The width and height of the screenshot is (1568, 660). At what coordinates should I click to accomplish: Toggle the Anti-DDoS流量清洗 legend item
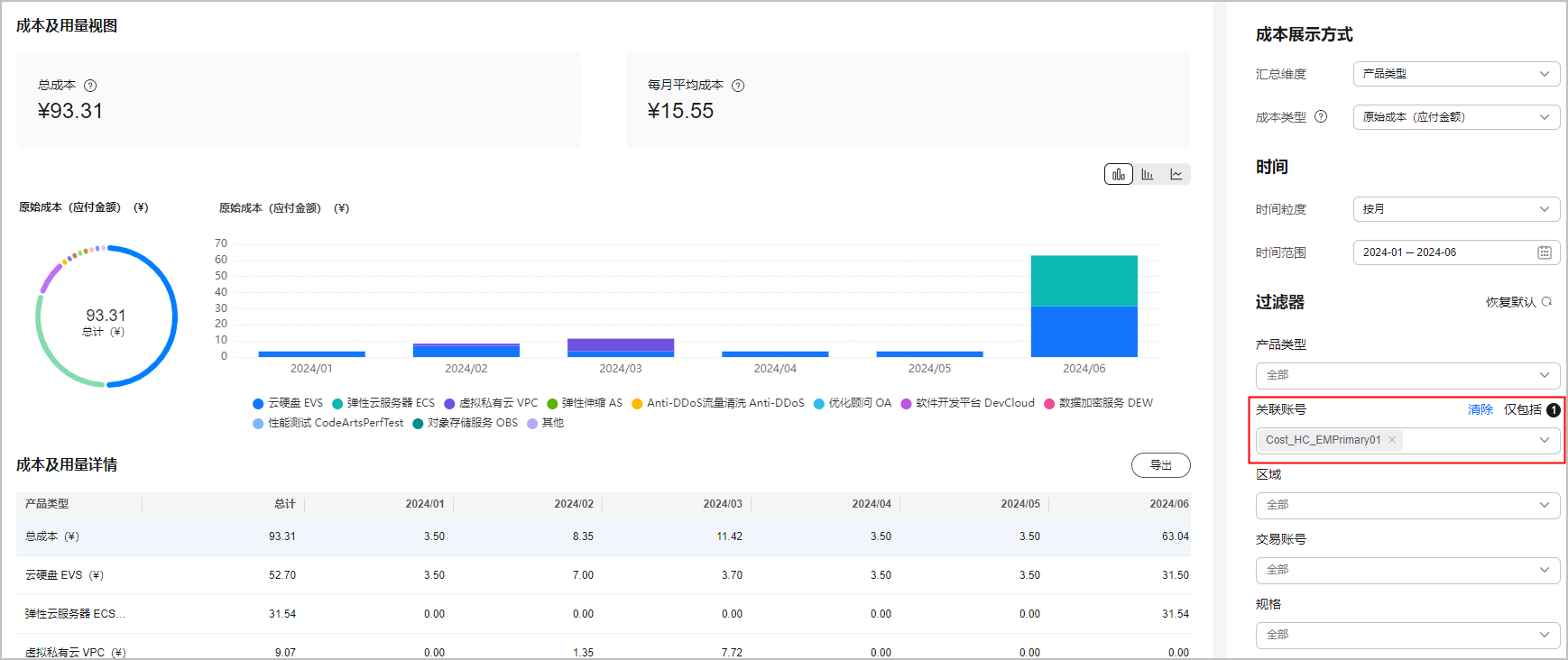718,403
